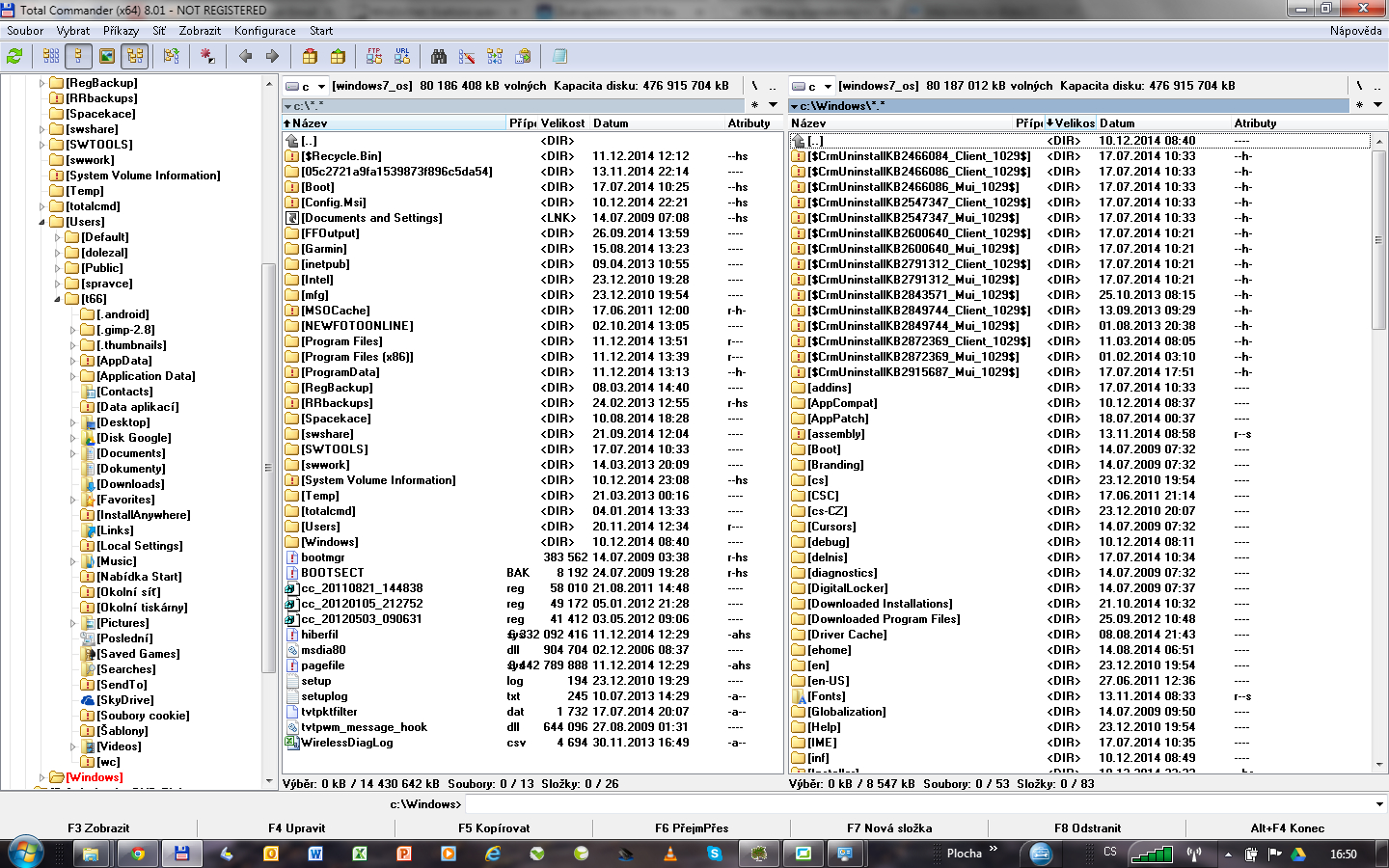Expand the [Windows] tree node

(x=42, y=777)
